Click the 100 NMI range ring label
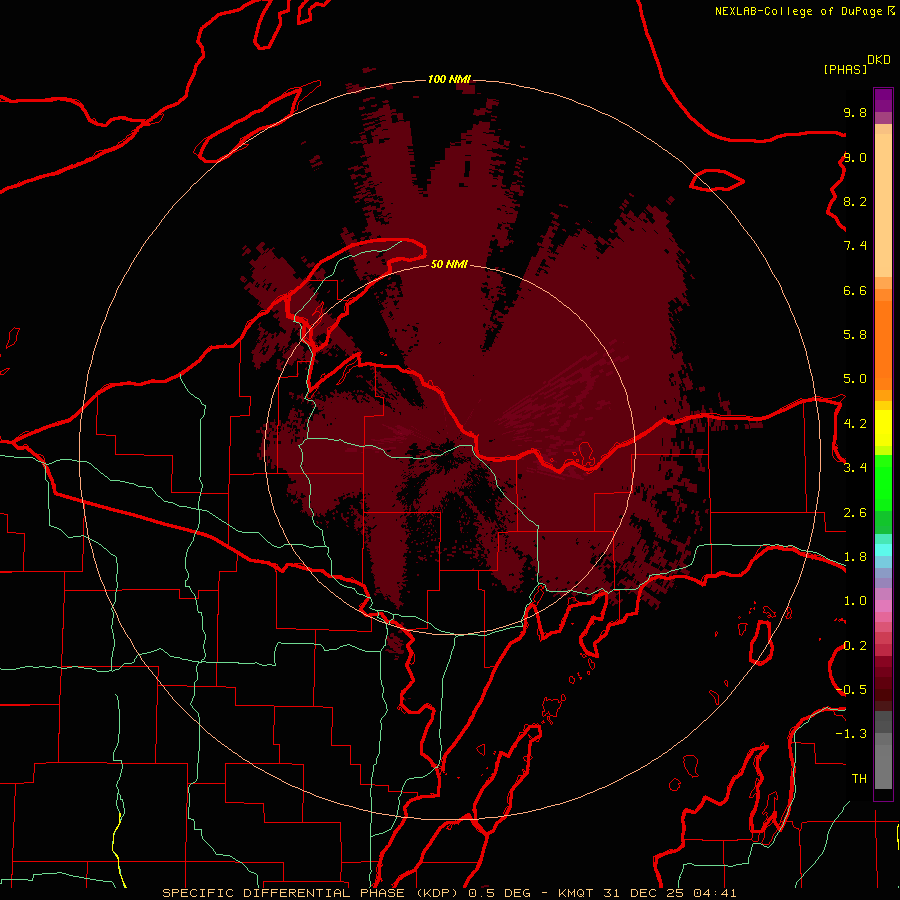This screenshot has width=900, height=900. (449, 79)
